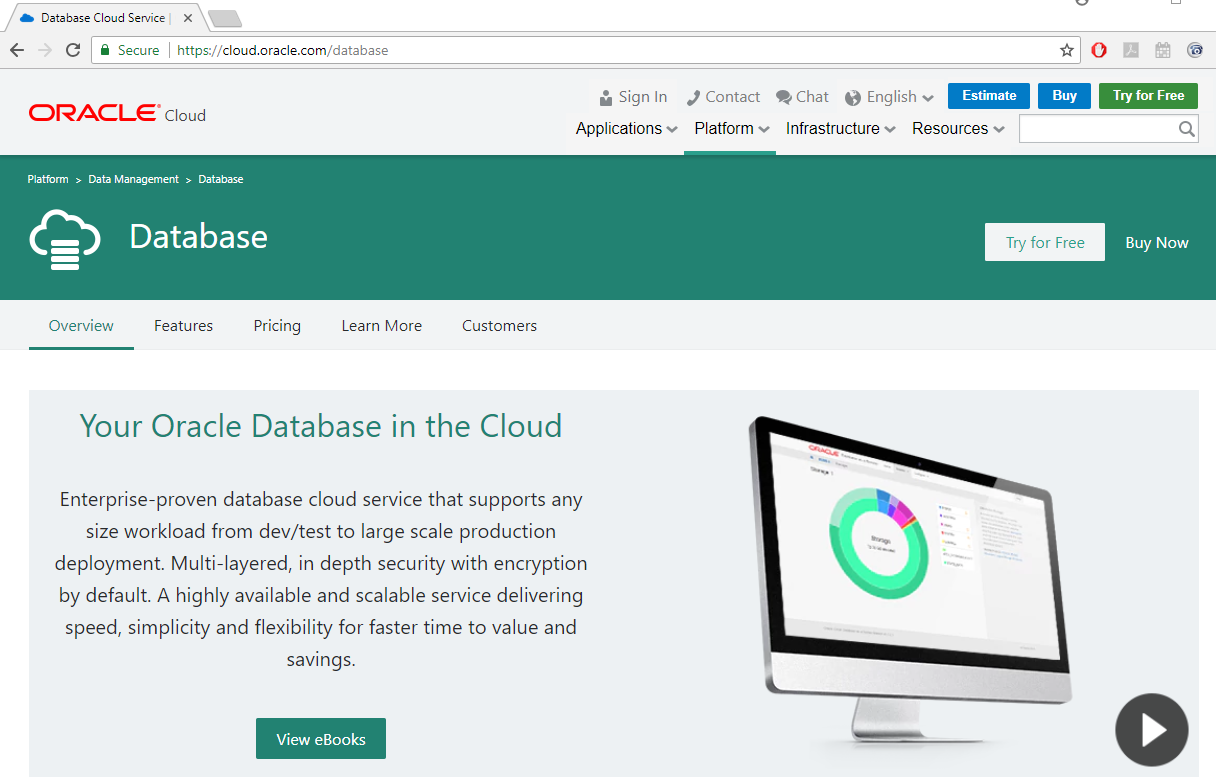Open the Contact link
This screenshot has height=782, width=1216.
click(x=723, y=97)
